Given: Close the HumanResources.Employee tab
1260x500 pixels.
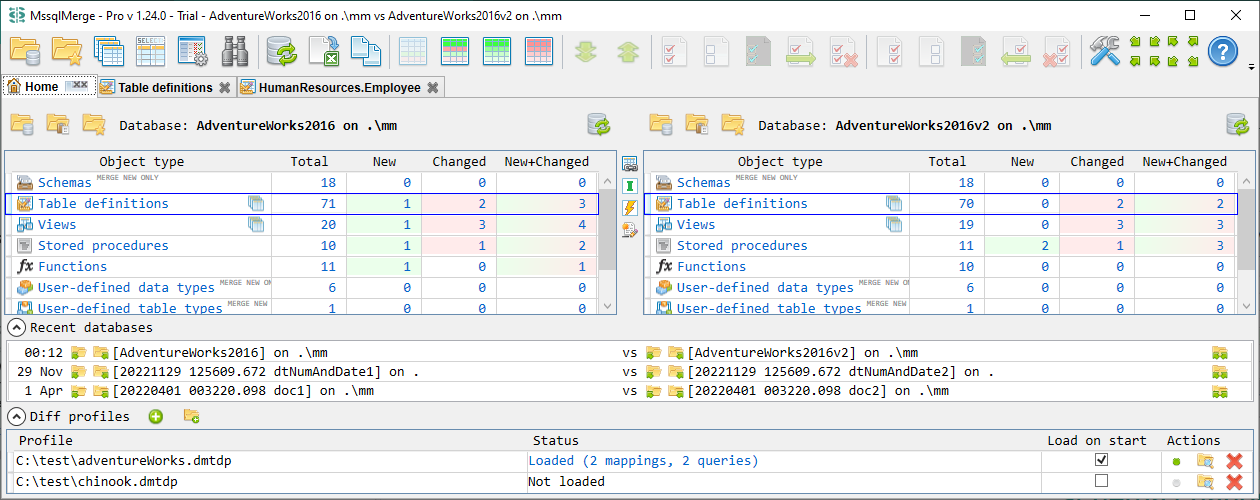Looking at the screenshot, I should point(432,87).
